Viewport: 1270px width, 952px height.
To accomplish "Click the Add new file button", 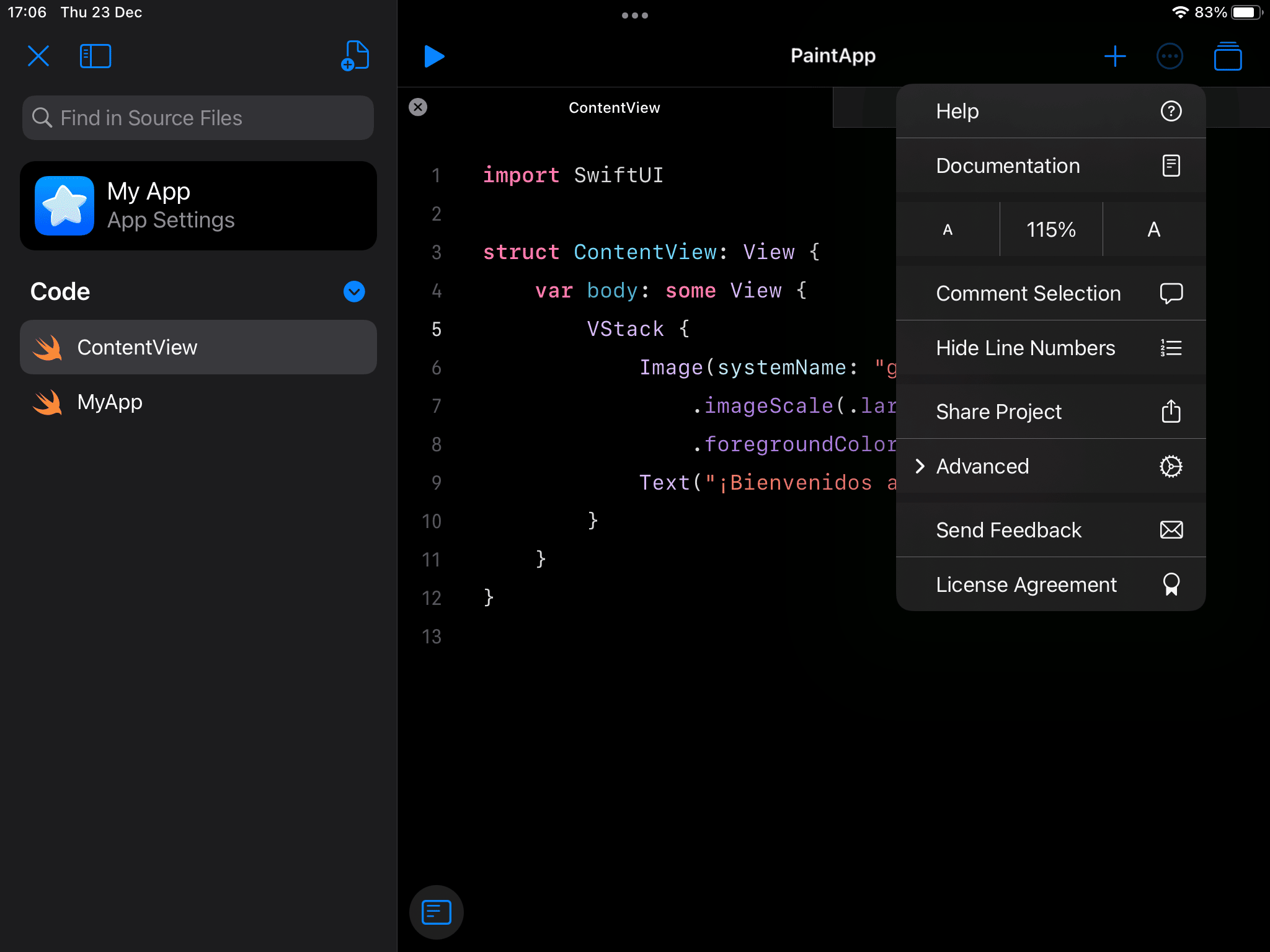I will [355, 56].
